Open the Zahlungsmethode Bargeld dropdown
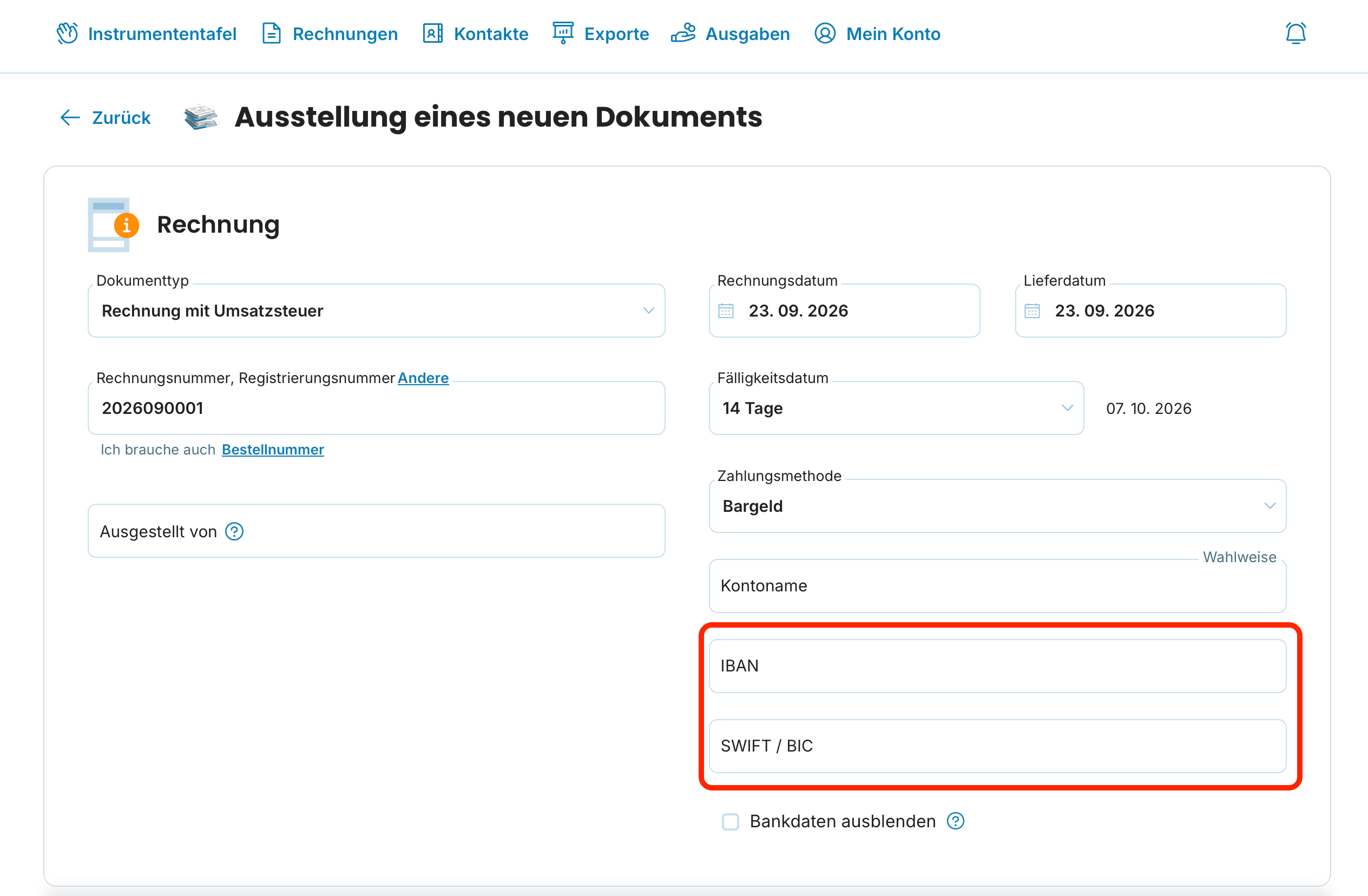 click(x=998, y=506)
